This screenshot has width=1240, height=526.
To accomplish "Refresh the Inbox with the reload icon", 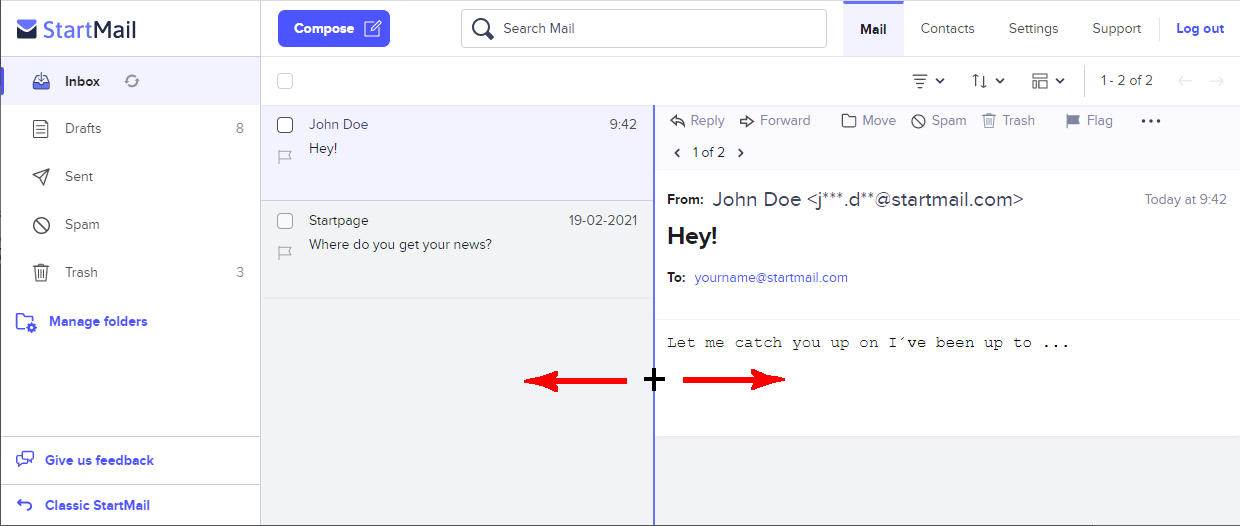I will [132, 81].
